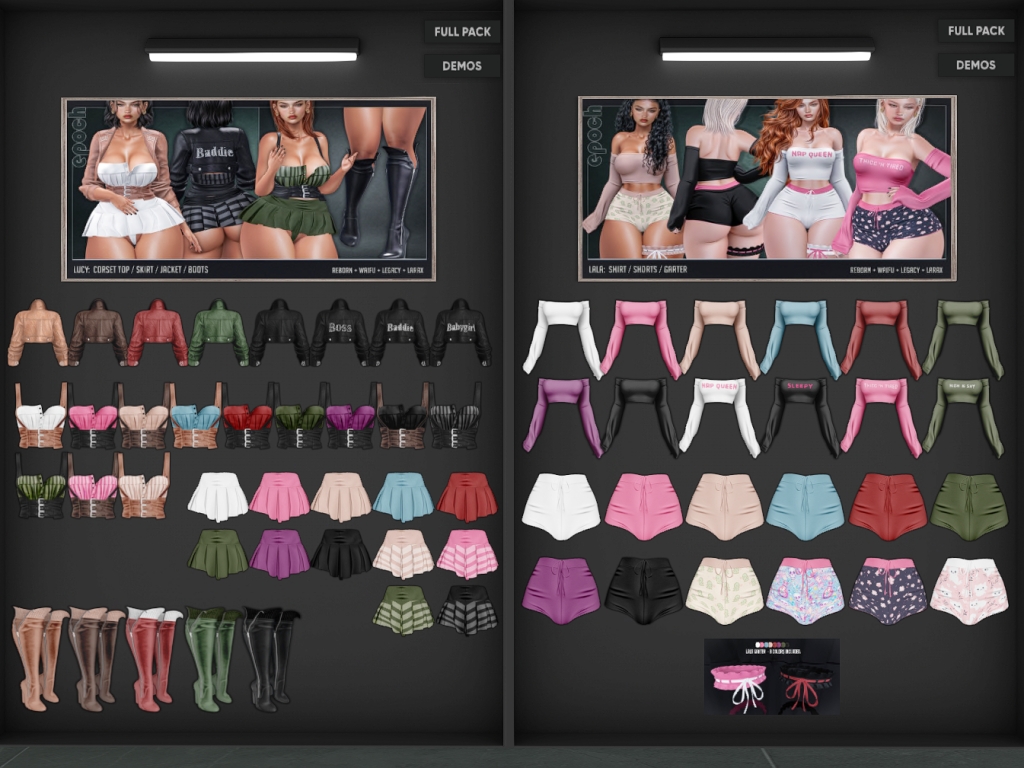Select the black Babygirl jacket
The width and height of the screenshot is (1024, 768).
(x=461, y=332)
